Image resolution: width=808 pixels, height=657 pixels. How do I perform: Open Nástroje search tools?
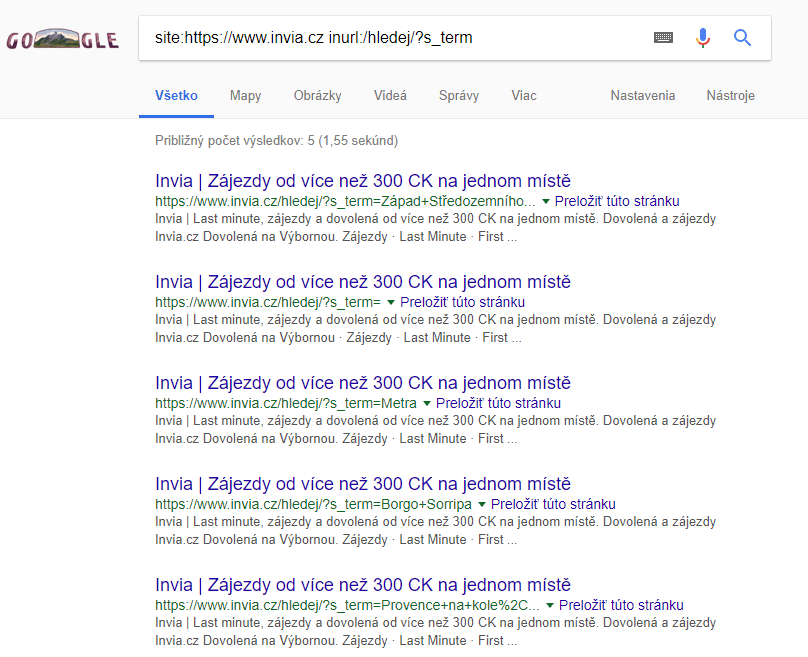click(x=730, y=96)
